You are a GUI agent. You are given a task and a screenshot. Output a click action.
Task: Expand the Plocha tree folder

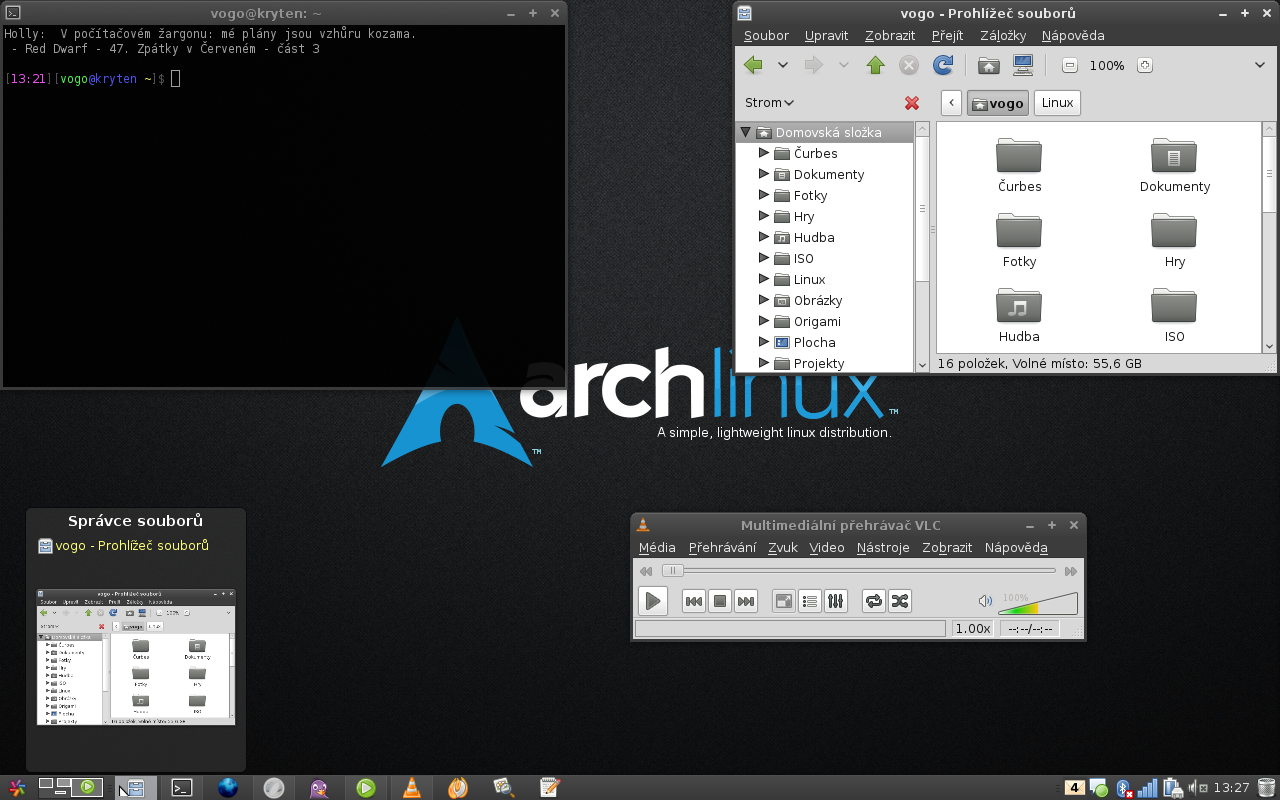(x=764, y=342)
